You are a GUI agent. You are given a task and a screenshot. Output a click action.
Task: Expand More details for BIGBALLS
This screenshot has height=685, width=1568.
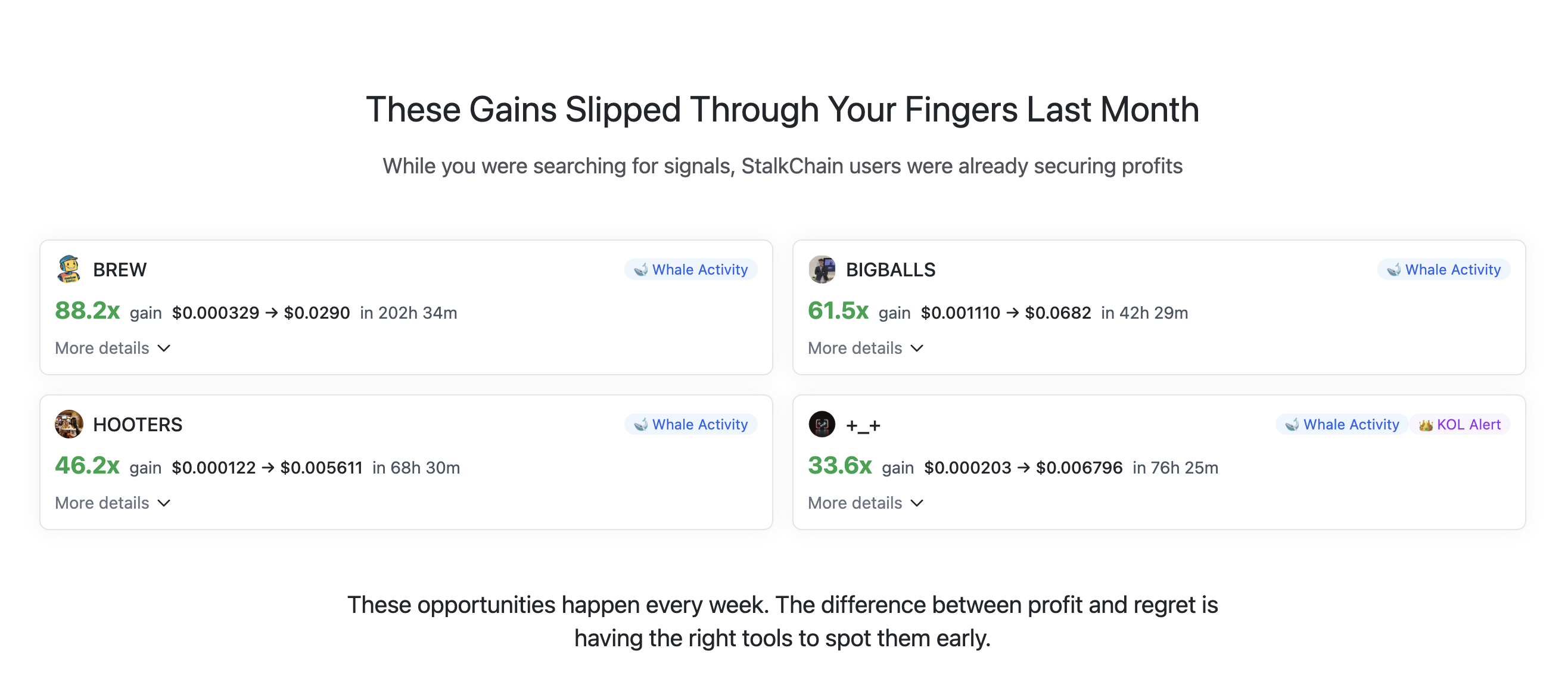[x=866, y=348]
